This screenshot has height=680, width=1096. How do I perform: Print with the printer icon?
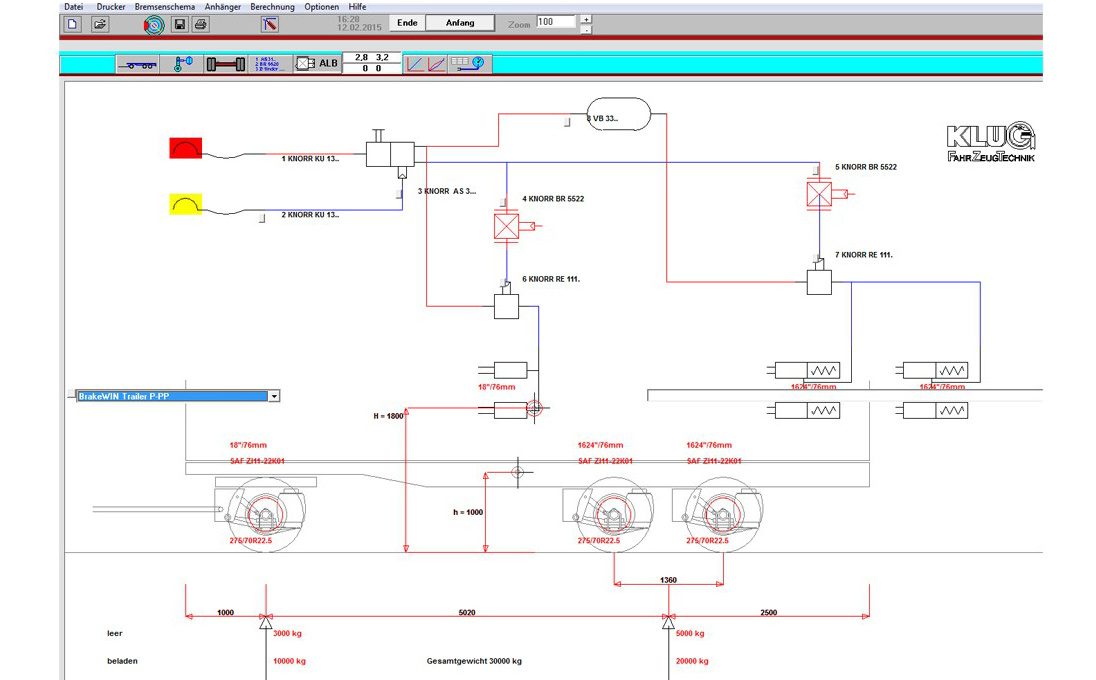(x=201, y=24)
